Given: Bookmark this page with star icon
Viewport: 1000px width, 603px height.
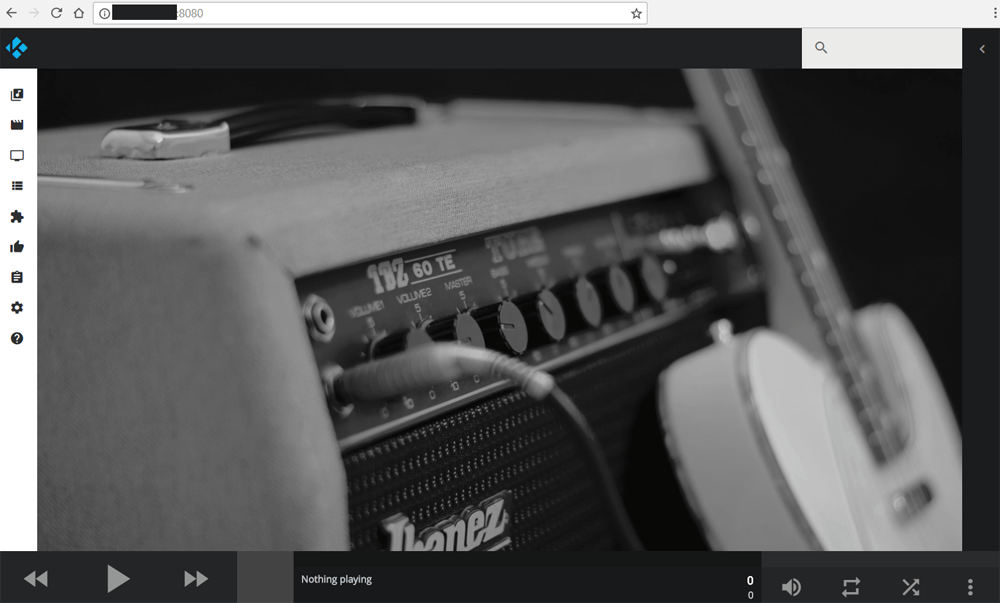Looking at the screenshot, I should point(636,13).
